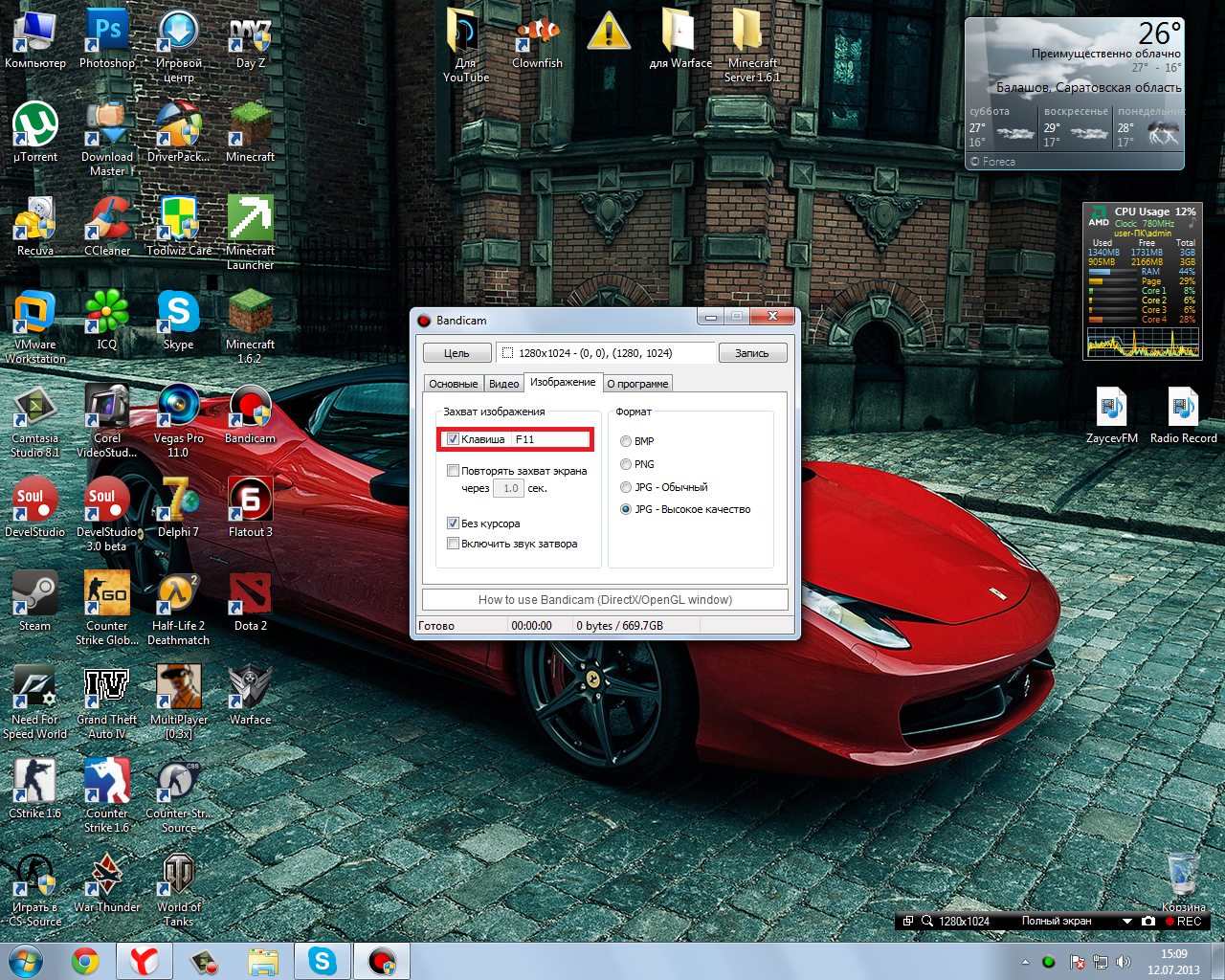Open the Skype shortcut on the desktop
The width and height of the screenshot is (1225, 980).
179,322
